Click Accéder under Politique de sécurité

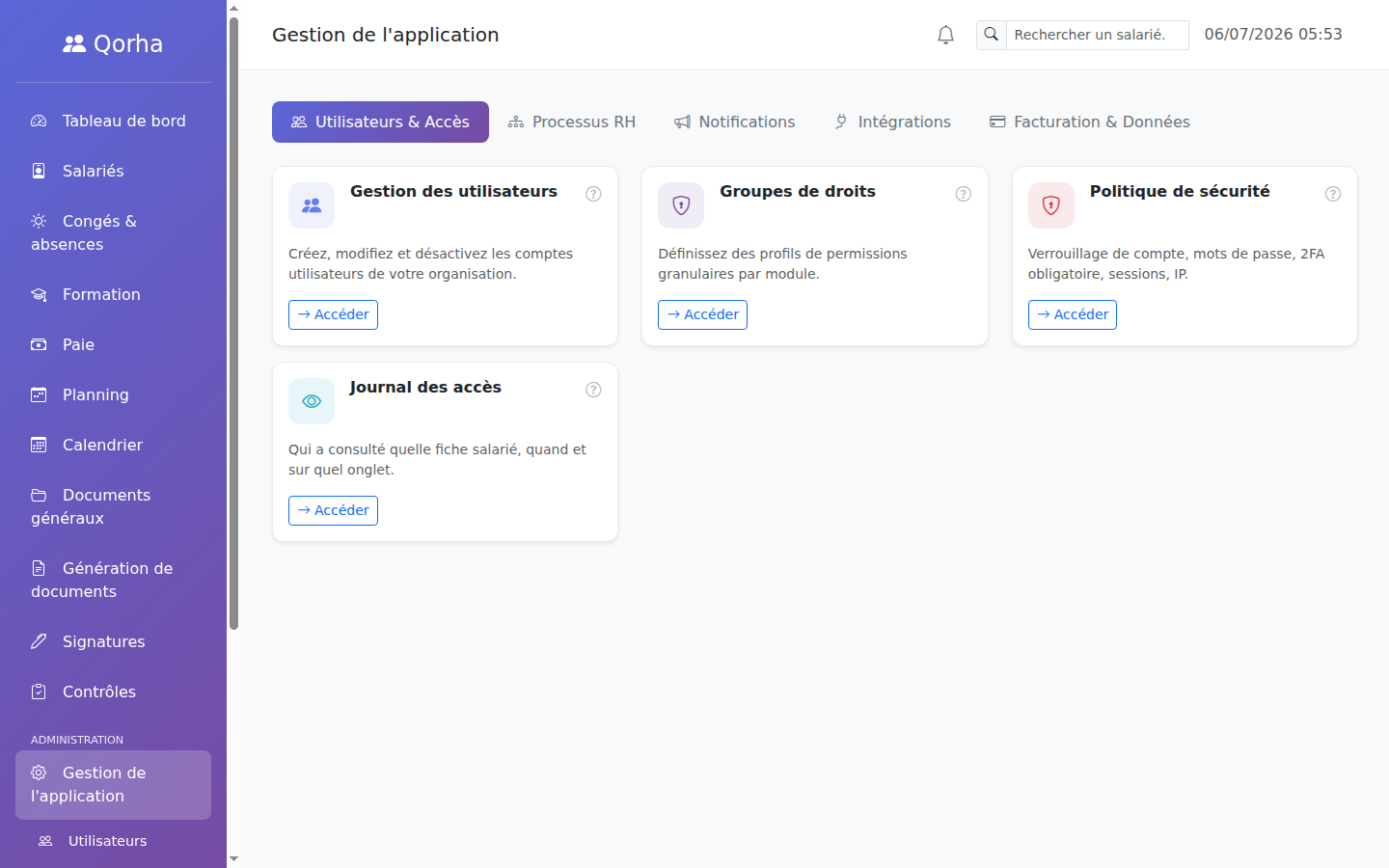(x=1073, y=314)
